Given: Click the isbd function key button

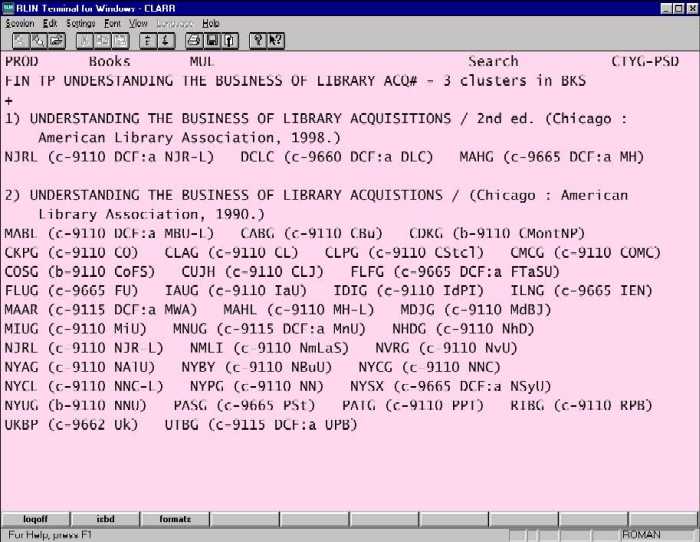Looking at the screenshot, I should click(x=105, y=519).
